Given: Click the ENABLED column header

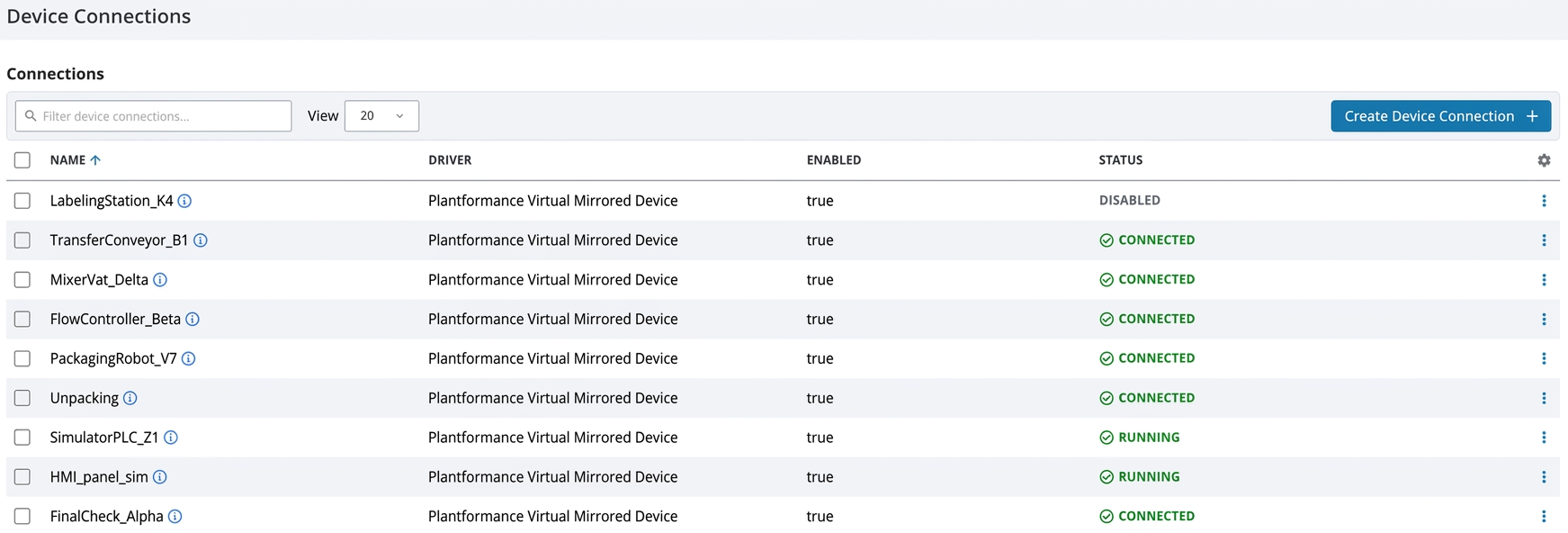Looking at the screenshot, I should (834, 160).
